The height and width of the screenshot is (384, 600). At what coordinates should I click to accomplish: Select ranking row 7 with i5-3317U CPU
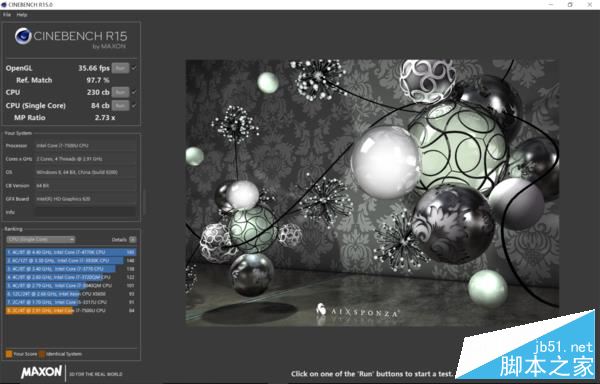71,302
